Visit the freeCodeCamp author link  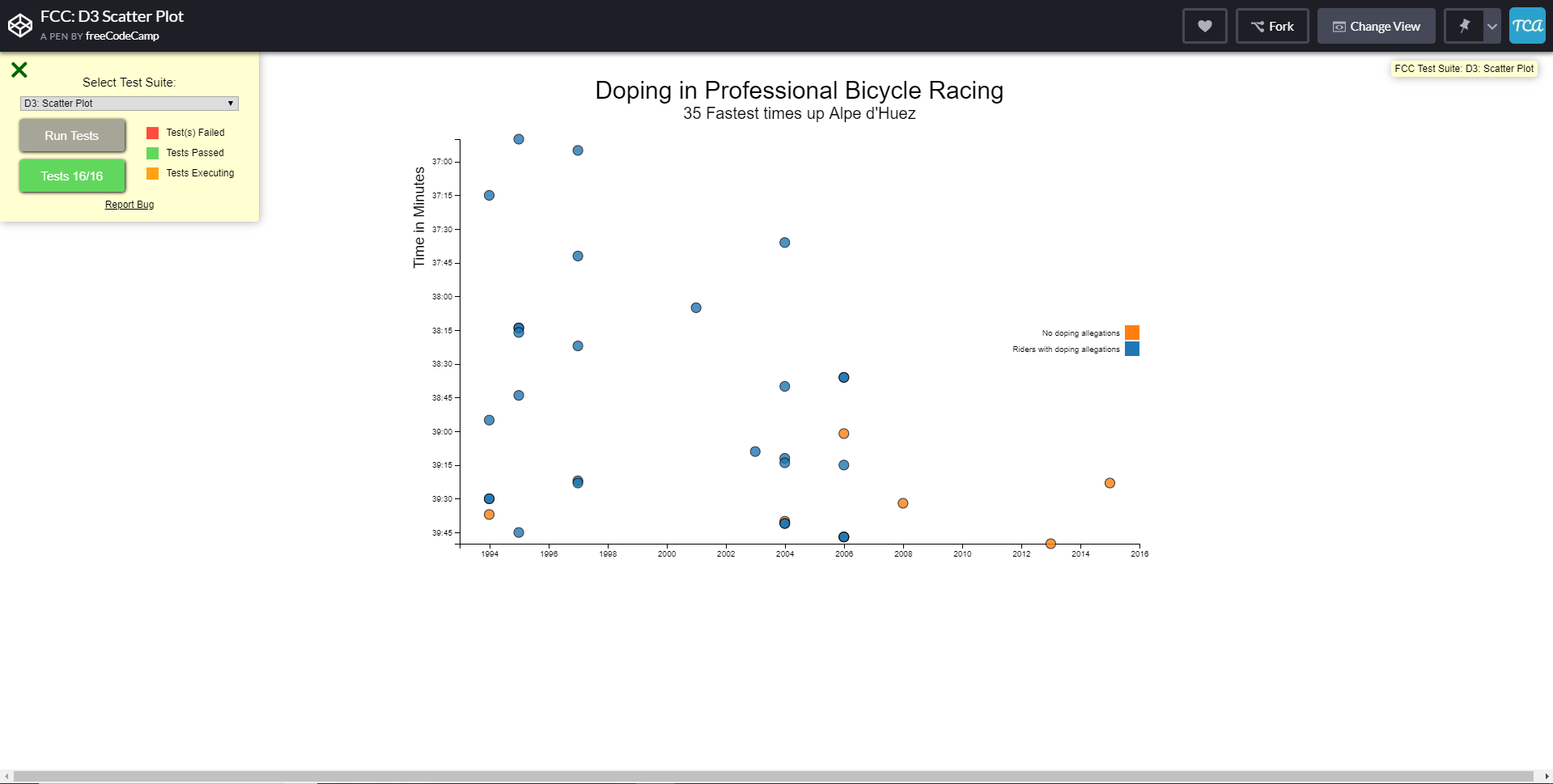coord(124,36)
